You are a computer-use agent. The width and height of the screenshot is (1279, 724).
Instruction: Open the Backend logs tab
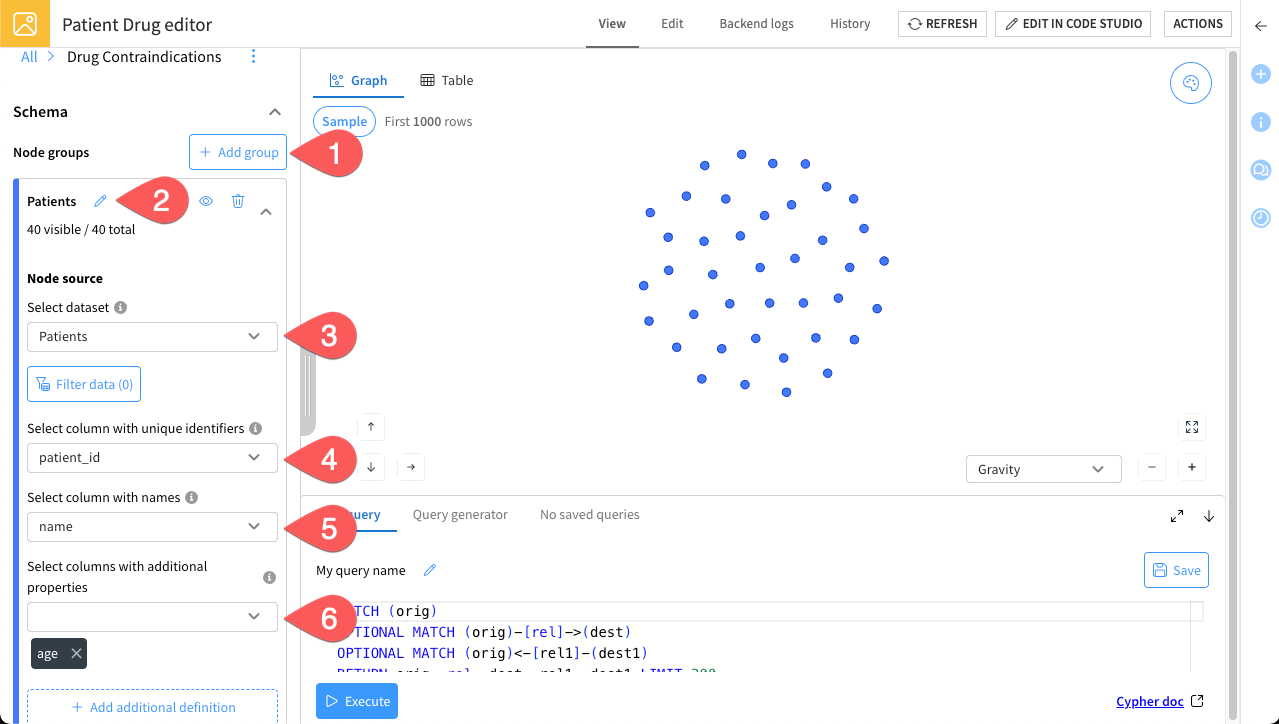click(755, 23)
